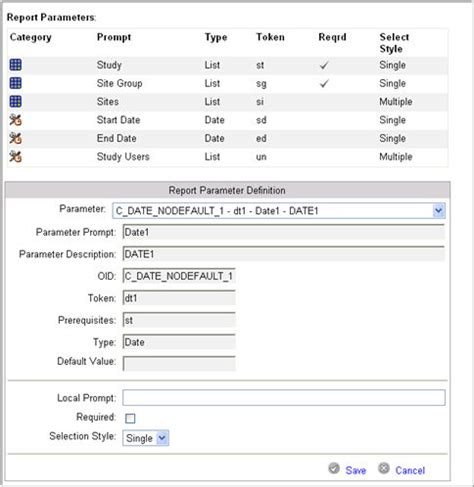This screenshot has width=474, height=487.
Task: Click the Save link
Action: click(x=356, y=470)
